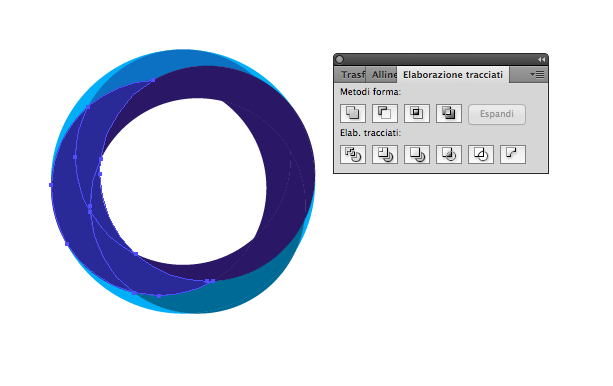This screenshot has width=613, height=386.
Task: Apply the Crop pathfinder
Action: [x=449, y=154]
